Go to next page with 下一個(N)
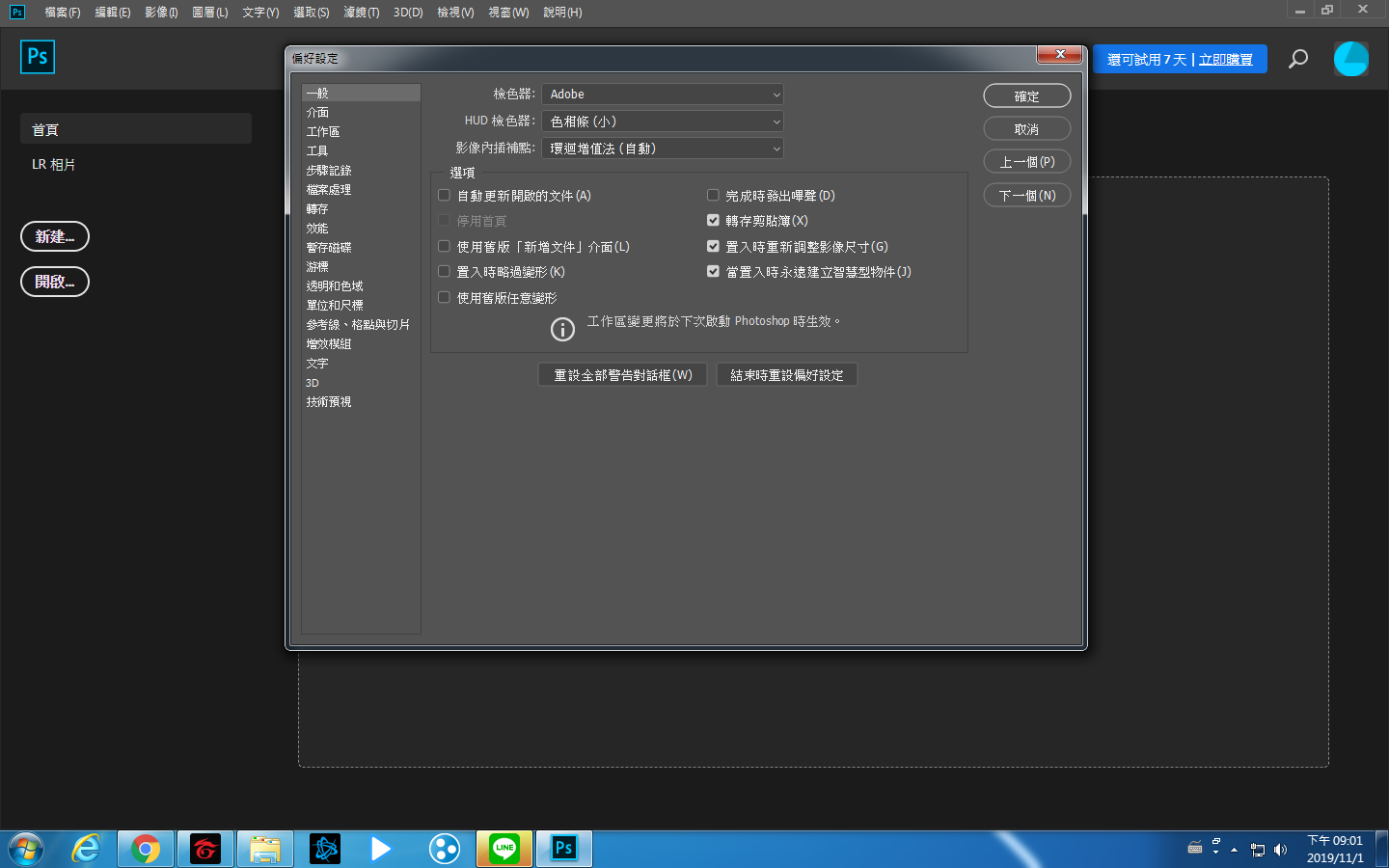 pos(1027,196)
